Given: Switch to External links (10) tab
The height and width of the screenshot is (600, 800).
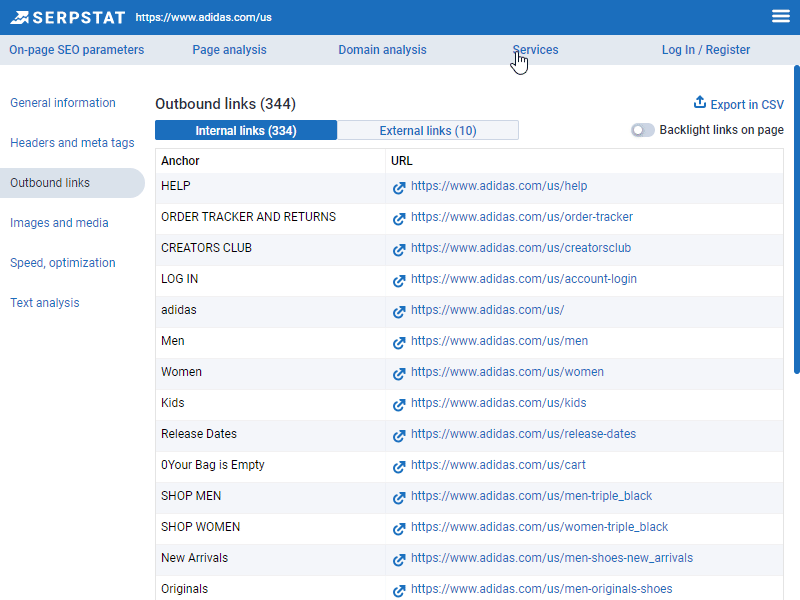Looking at the screenshot, I should (428, 131).
